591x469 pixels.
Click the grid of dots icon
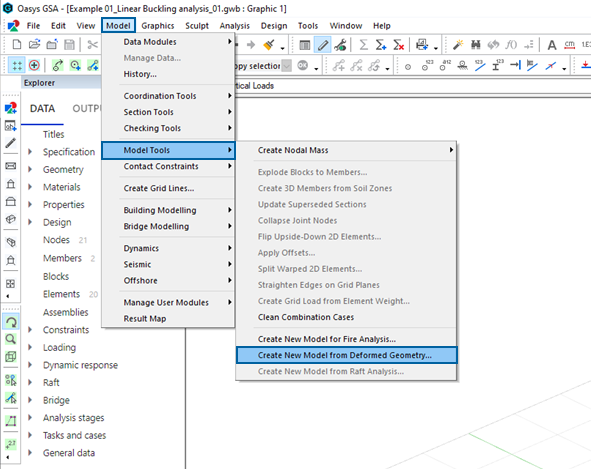click(x=17, y=66)
